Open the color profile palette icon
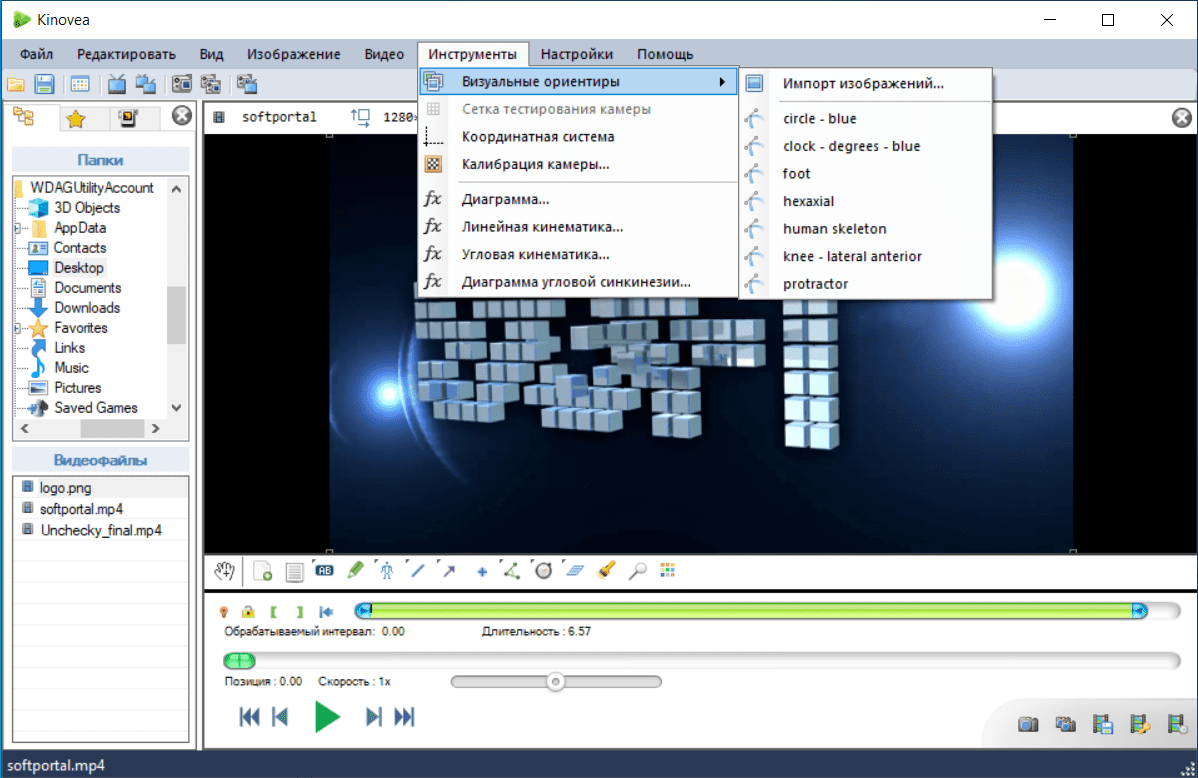 (668, 570)
